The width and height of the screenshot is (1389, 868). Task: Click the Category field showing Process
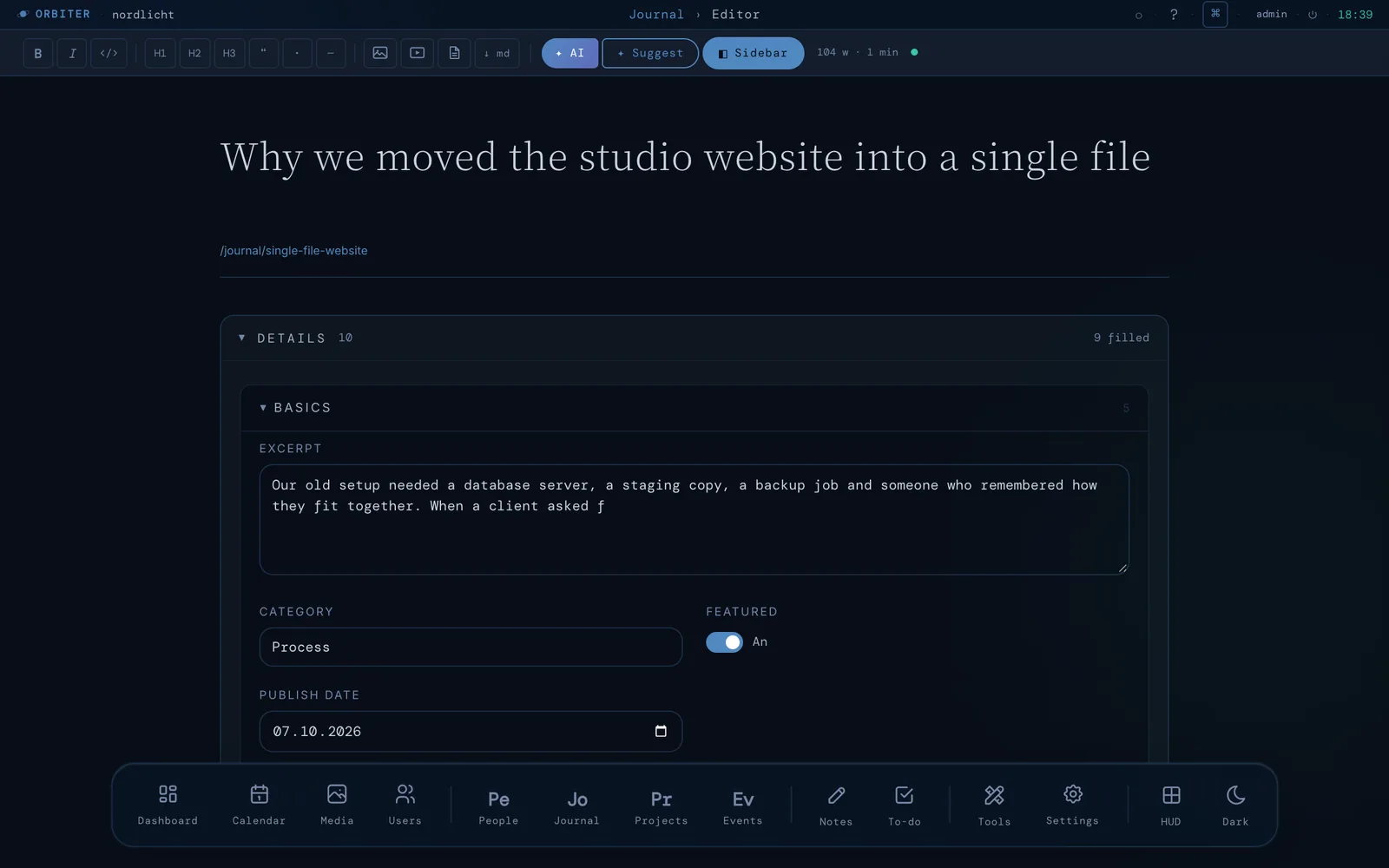click(x=471, y=647)
